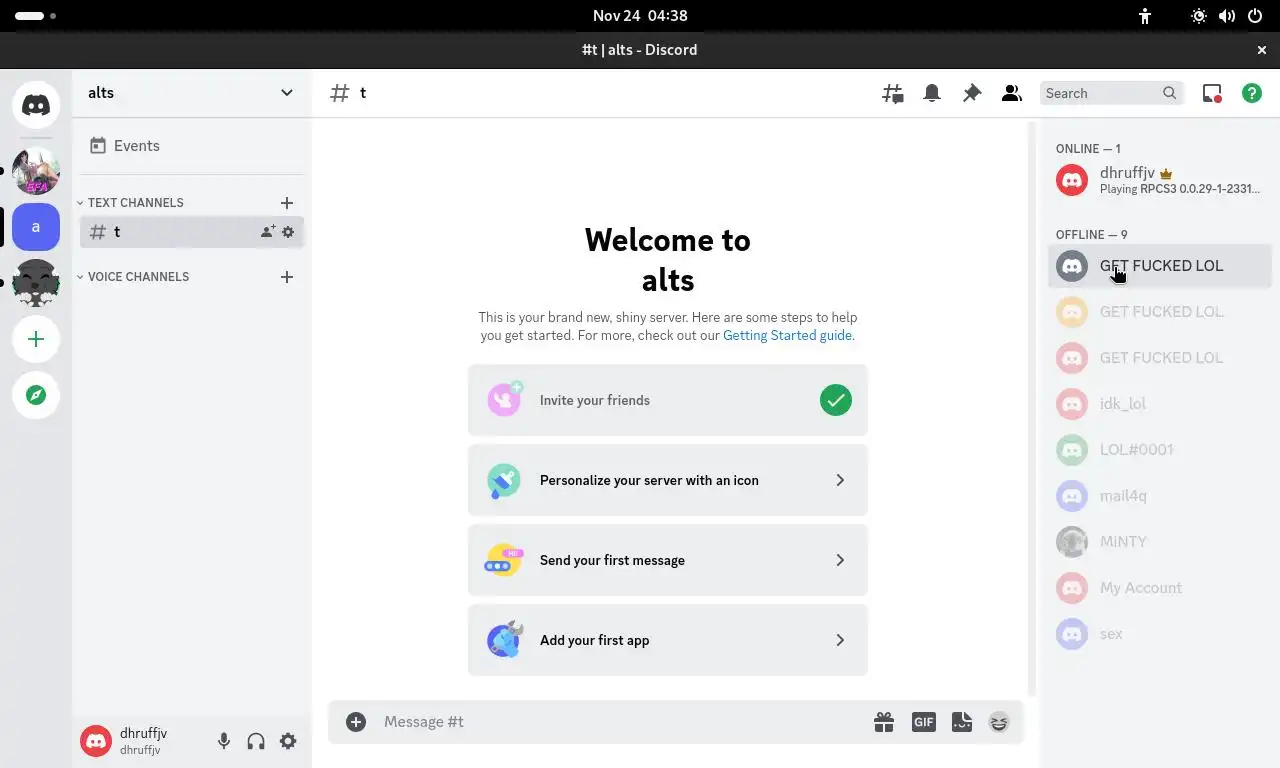Select the first server with anime avatar
Screen dimensions: 1280x768
(x=36, y=171)
